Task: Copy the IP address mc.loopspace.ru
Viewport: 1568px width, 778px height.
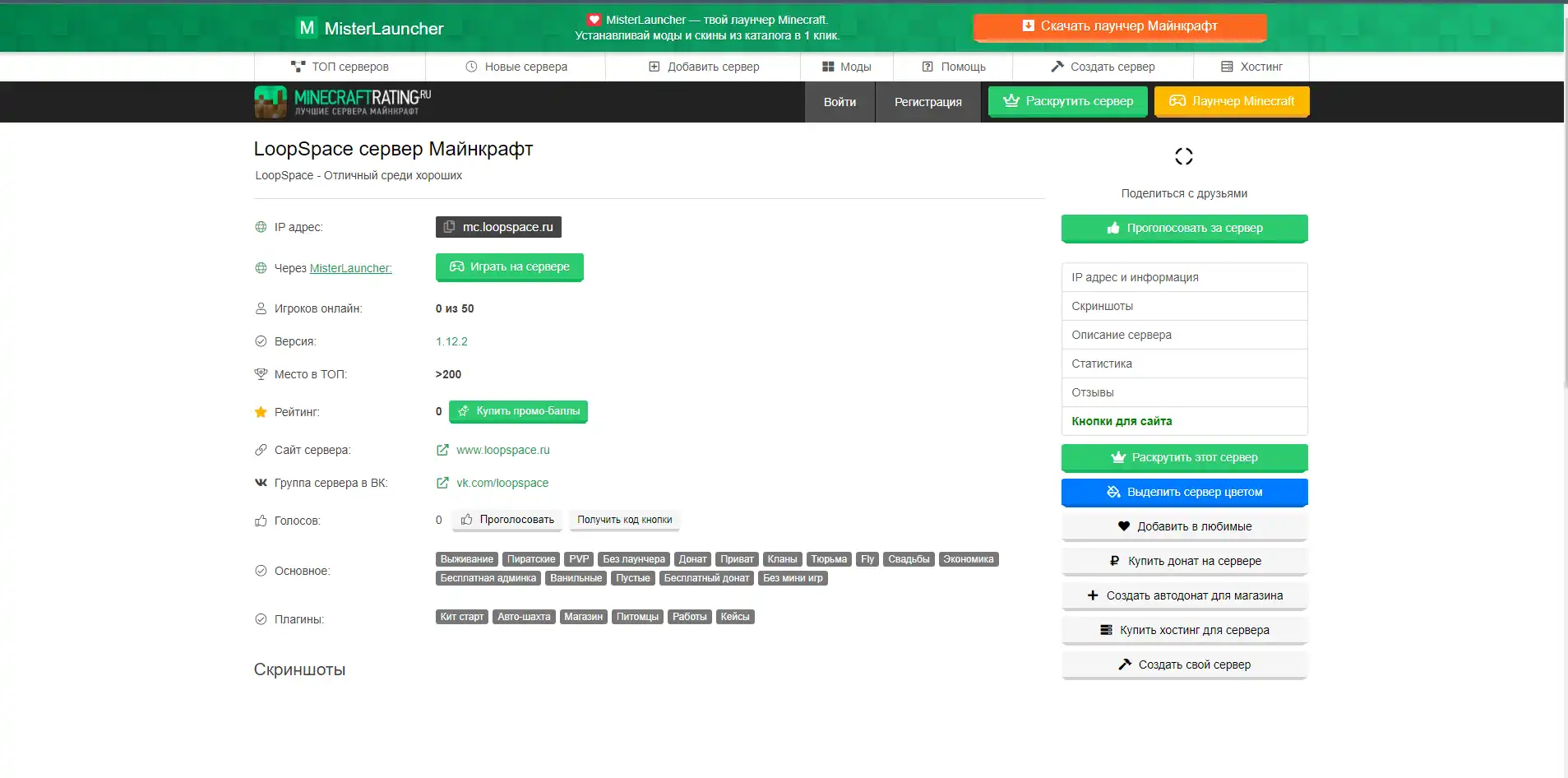Action: (498, 227)
